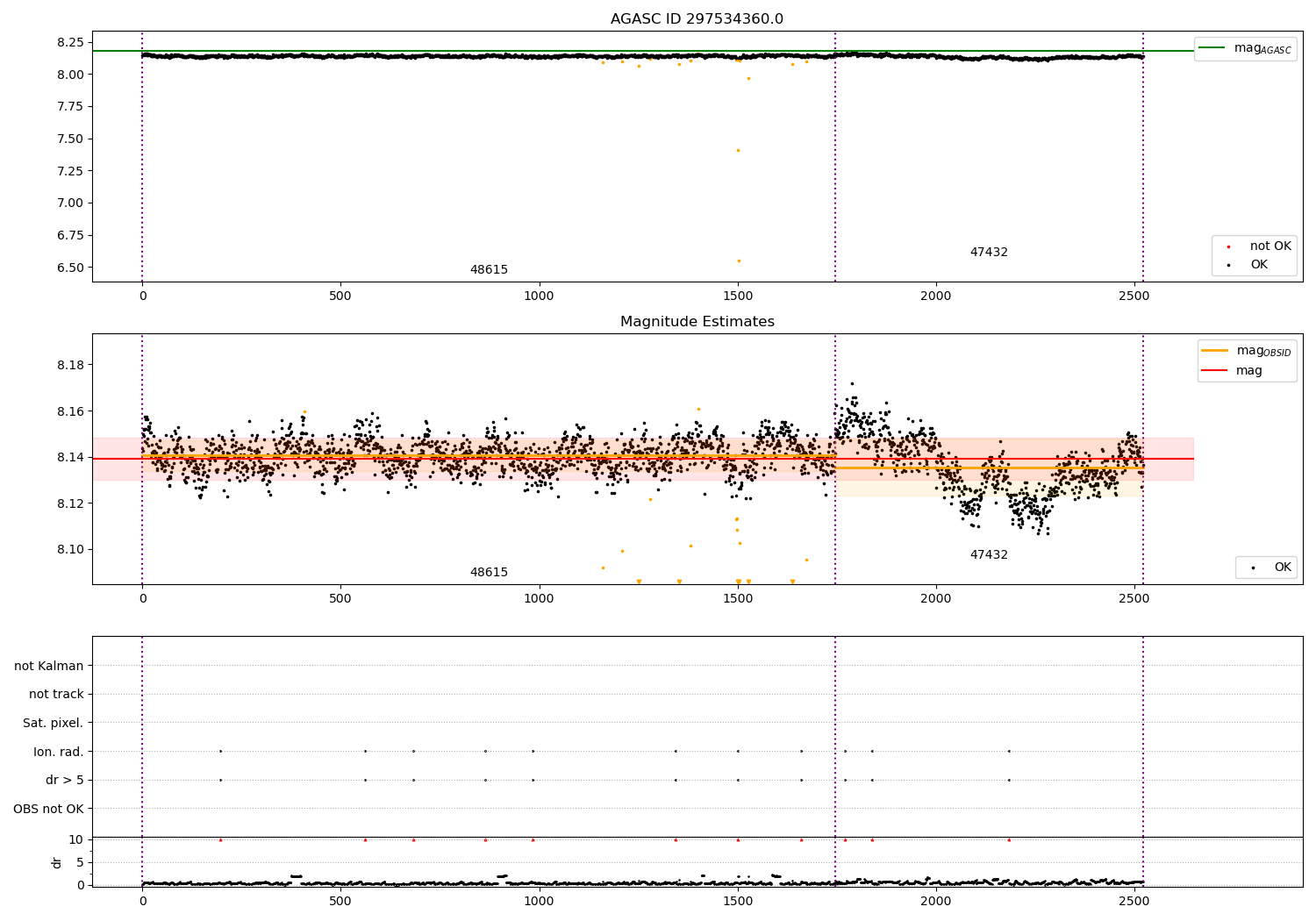
Task: Click the 5 tick label on dr axis
Action: (x=80, y=862)
